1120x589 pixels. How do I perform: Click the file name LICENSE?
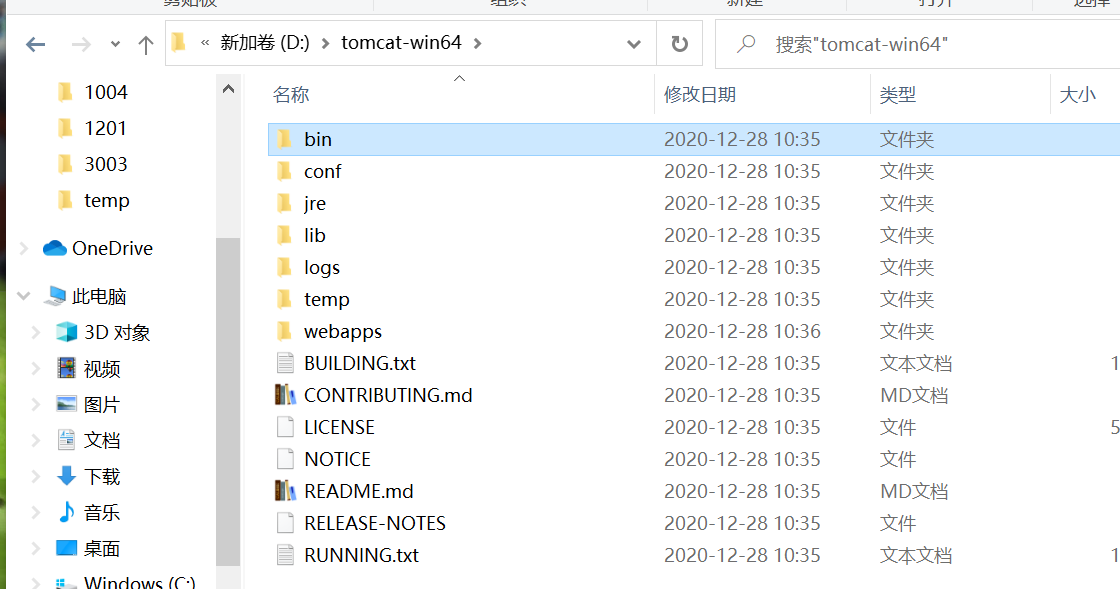click(x=339, y=427)
